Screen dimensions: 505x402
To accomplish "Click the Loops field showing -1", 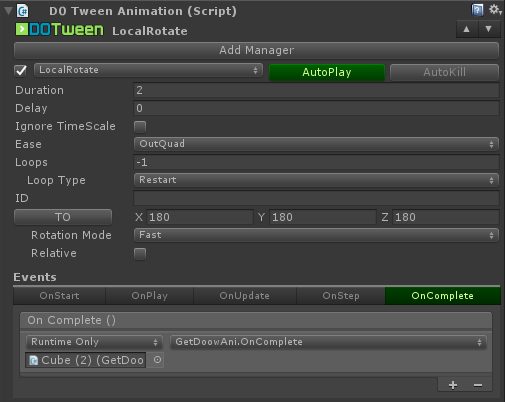I will click(x=316, y=162).
